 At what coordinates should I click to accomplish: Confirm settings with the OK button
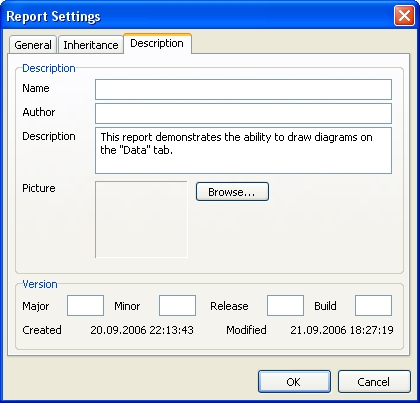point(294,382)
